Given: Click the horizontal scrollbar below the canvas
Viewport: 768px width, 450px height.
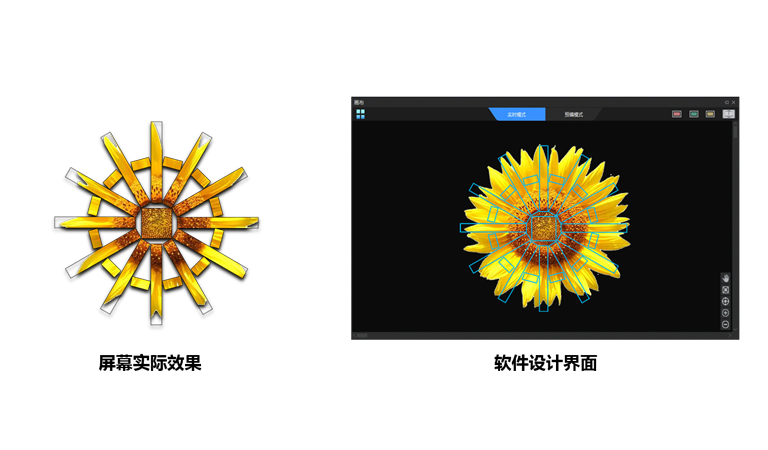Looking at the screenshot, I should click(x=540, y=335).
